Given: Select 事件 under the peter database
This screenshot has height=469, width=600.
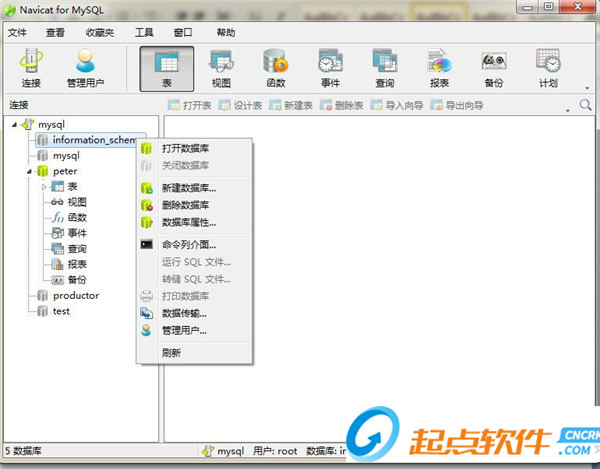Looking at the screenshot, I should tap(69, 233).
